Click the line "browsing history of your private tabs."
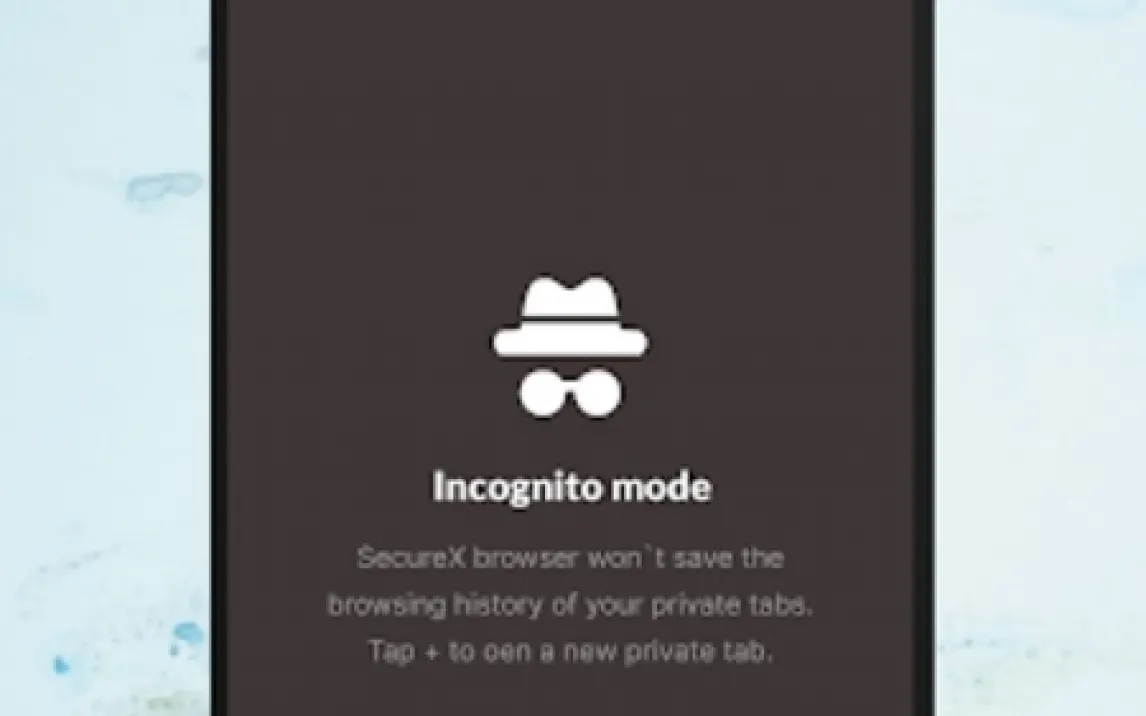This screenshot has height=716, width=1146. point(569,605)
